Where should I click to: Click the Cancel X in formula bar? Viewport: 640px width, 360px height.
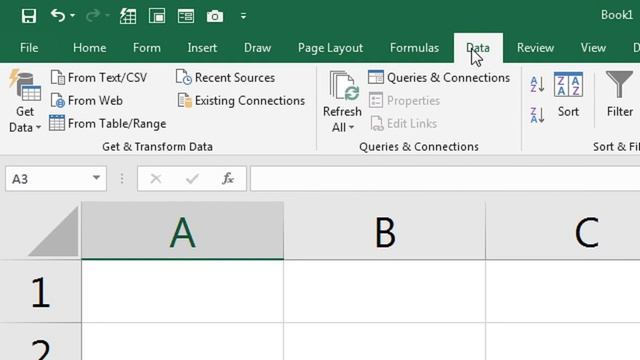click(156, 178)
